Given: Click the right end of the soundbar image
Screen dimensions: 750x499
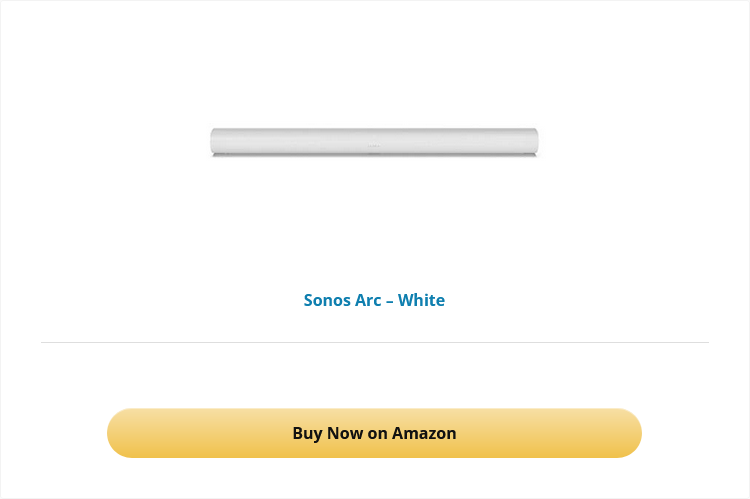Looking at the screenshot, I should (x=533, y=141).
